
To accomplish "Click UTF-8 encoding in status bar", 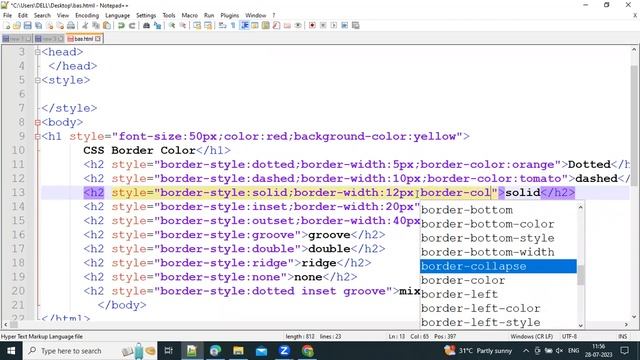I will (569, 336).
